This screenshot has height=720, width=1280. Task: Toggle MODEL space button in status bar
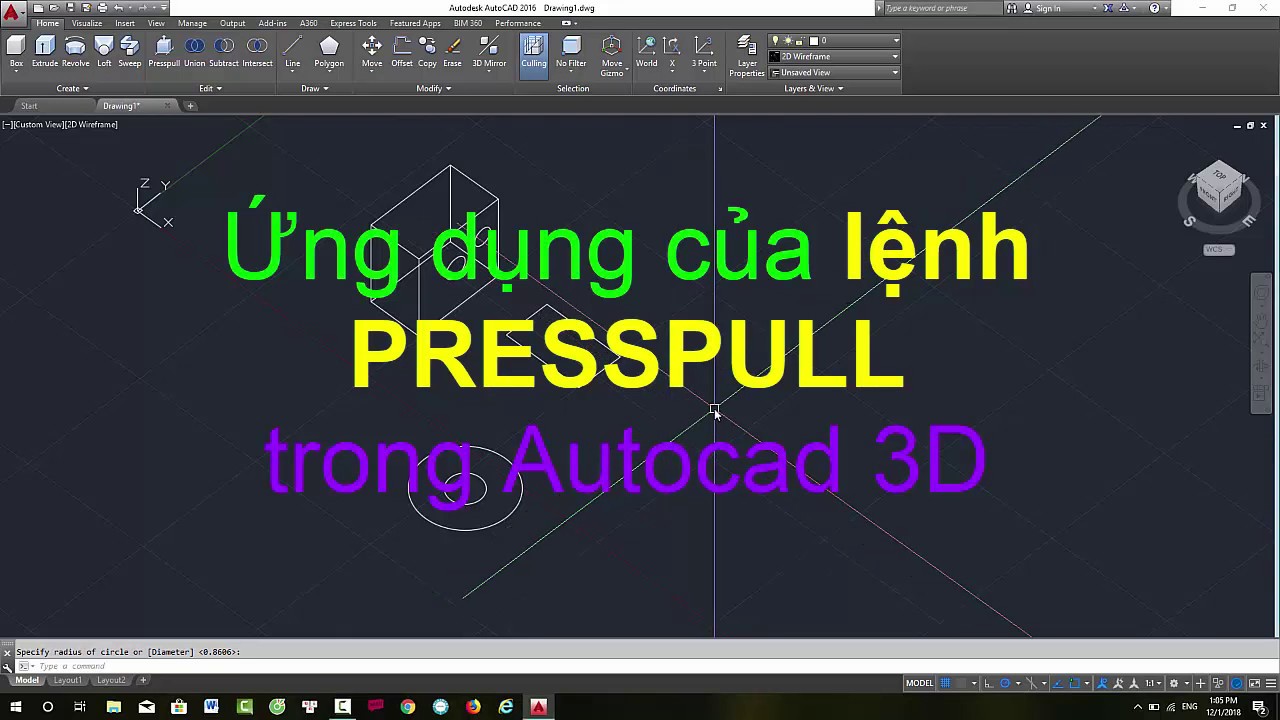(919, 683)
